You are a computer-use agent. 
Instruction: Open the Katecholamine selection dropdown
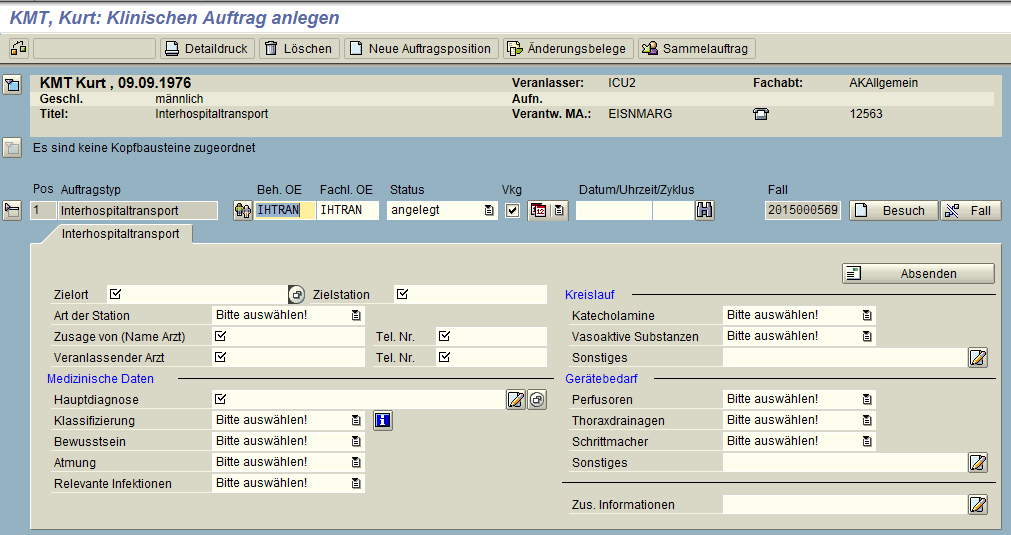(867, 315)
